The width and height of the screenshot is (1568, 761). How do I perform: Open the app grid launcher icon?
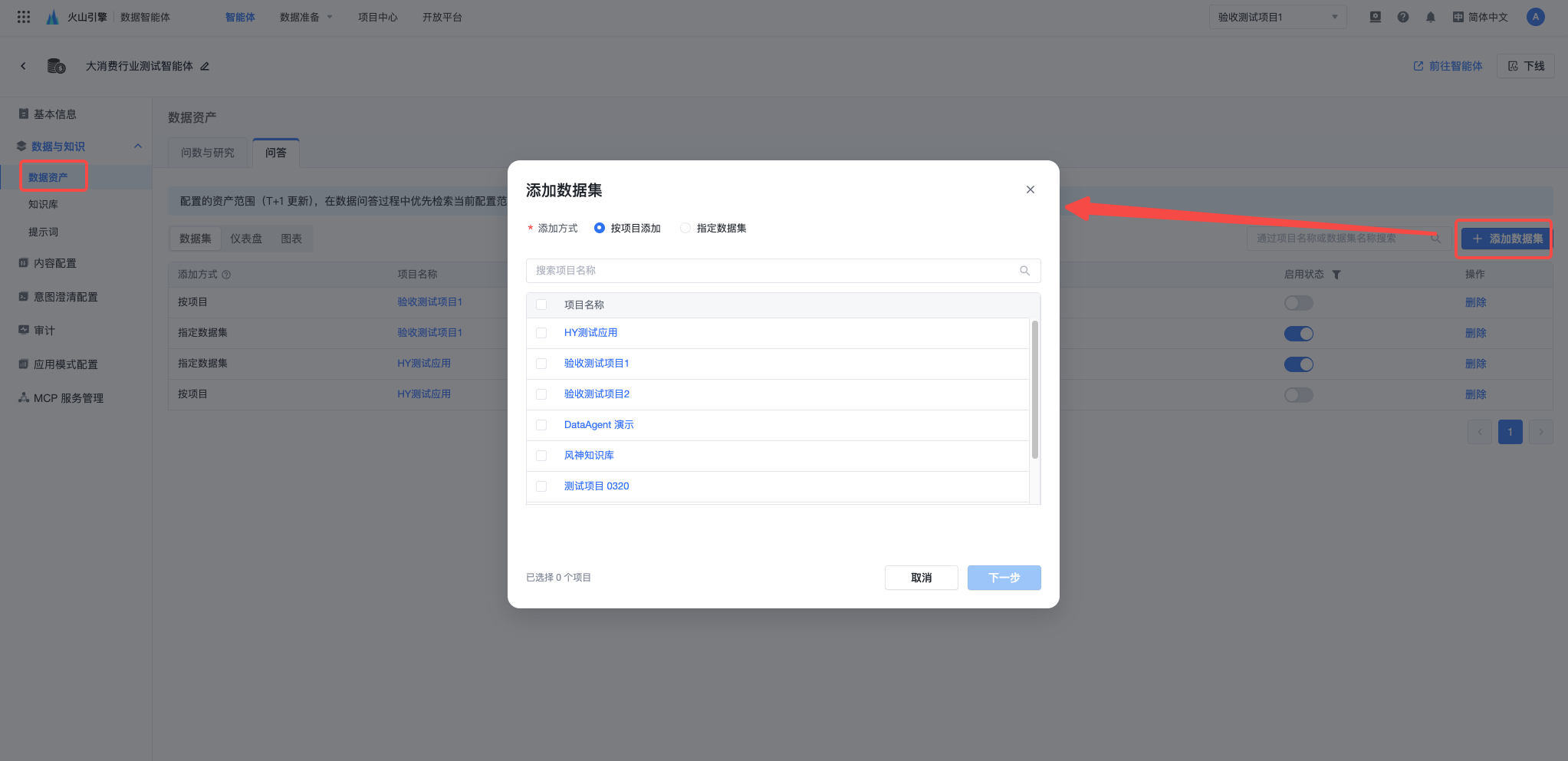24,17
